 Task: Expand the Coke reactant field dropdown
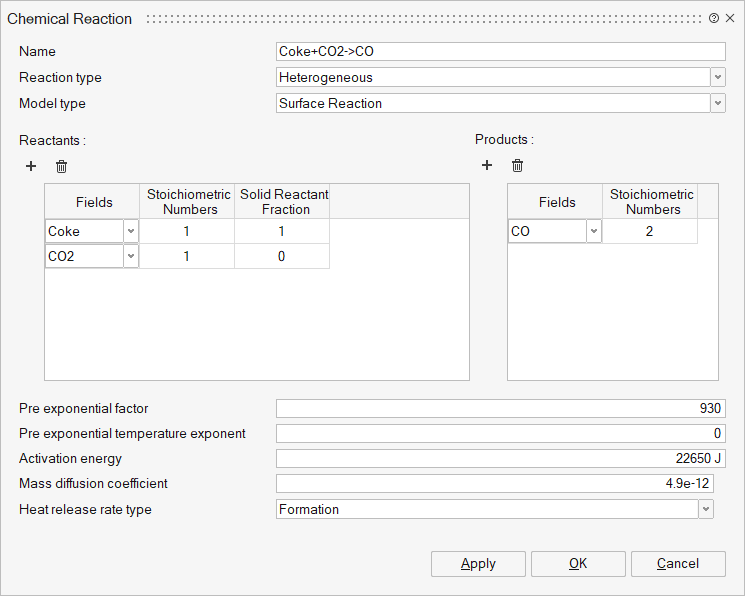(131, 231)
